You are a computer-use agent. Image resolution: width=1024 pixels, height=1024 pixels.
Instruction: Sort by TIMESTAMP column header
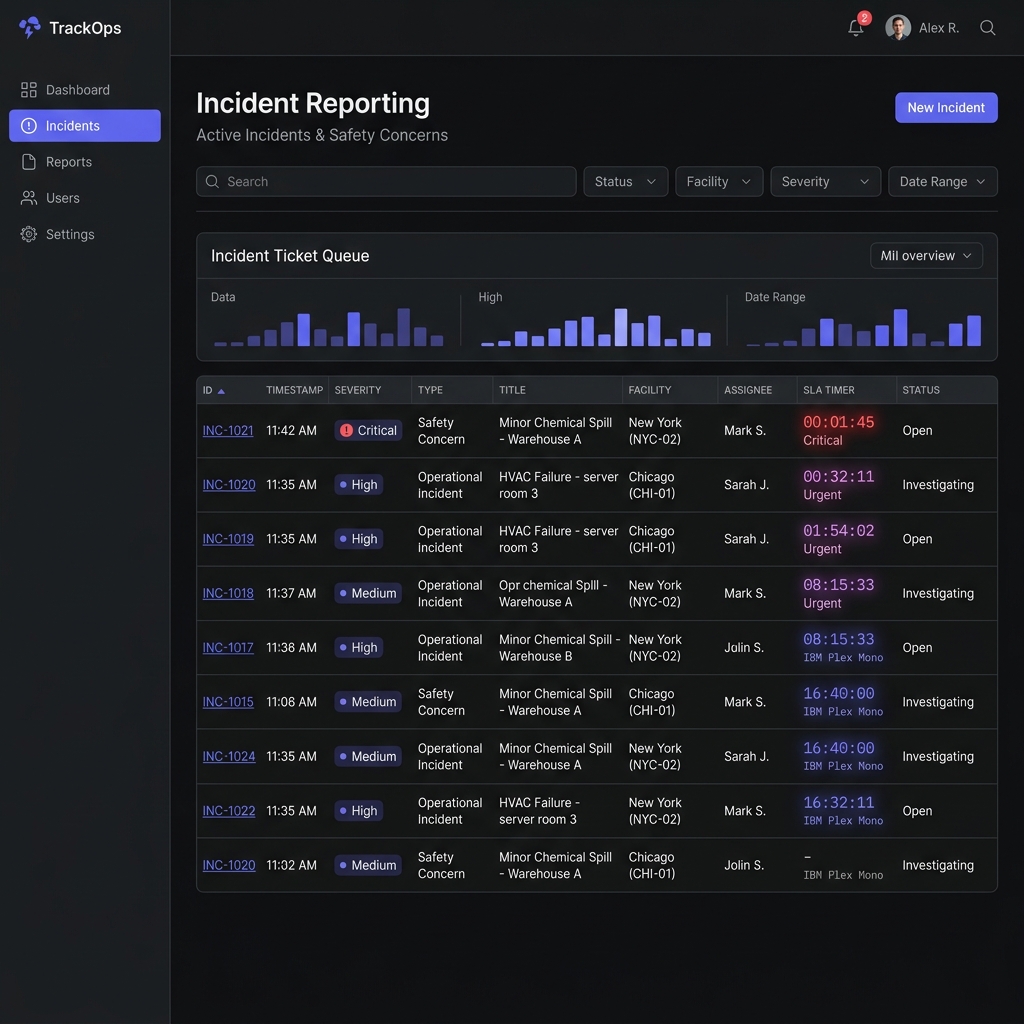click(295, 390)
